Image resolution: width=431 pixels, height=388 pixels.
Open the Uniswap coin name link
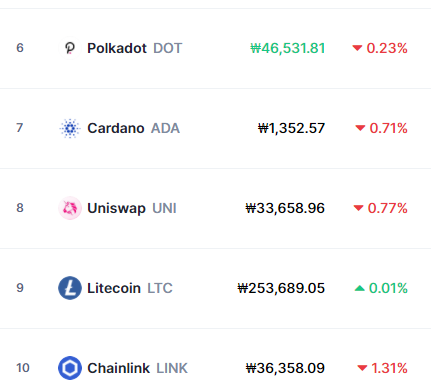[116, 208]
